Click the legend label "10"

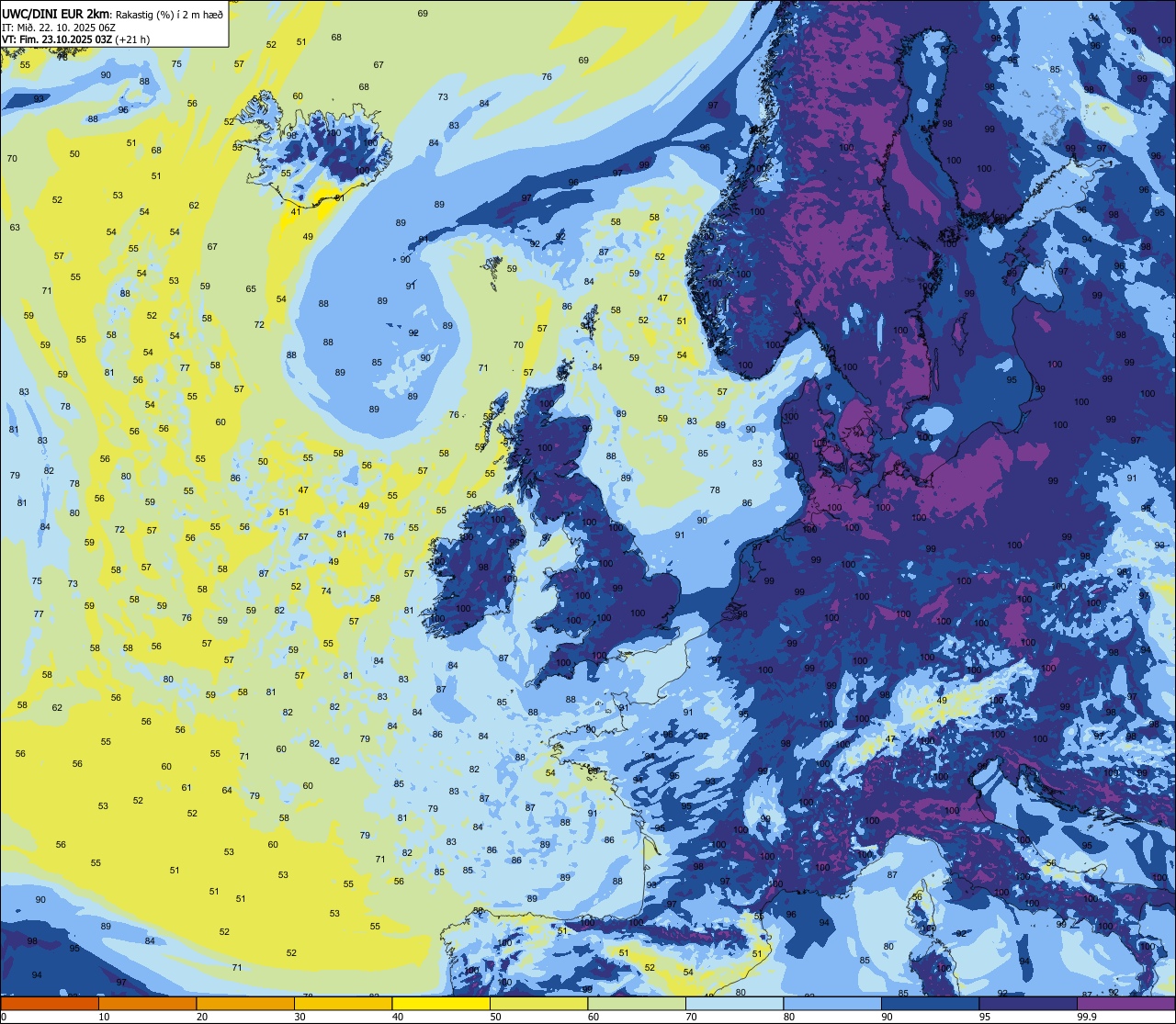(x=104, y=1017)
